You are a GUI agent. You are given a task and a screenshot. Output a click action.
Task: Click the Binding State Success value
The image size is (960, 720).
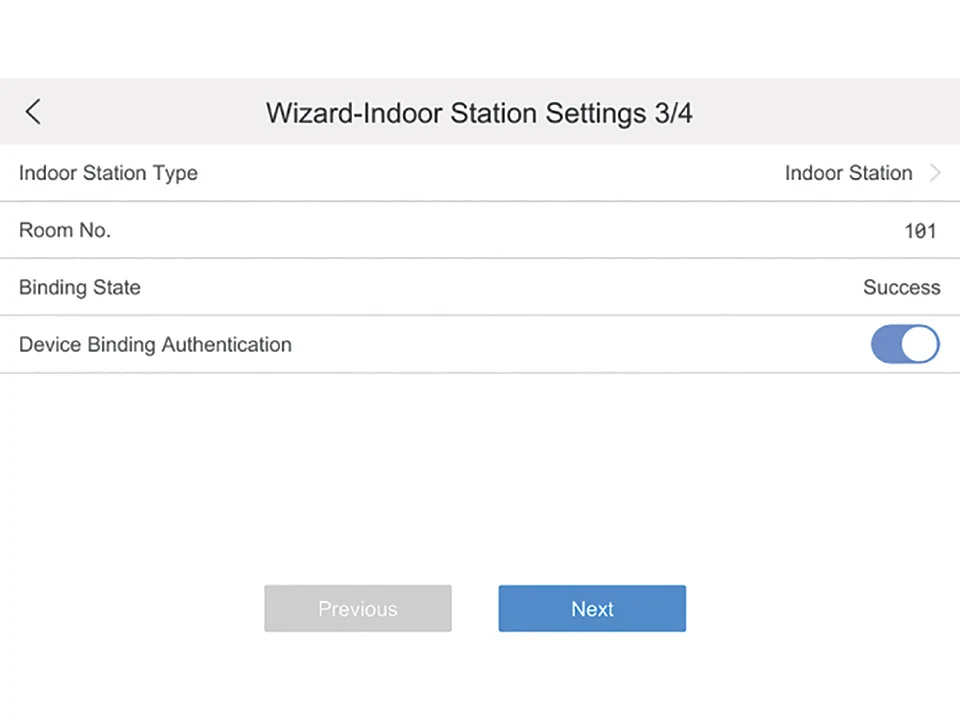click(x=902, y=287)
